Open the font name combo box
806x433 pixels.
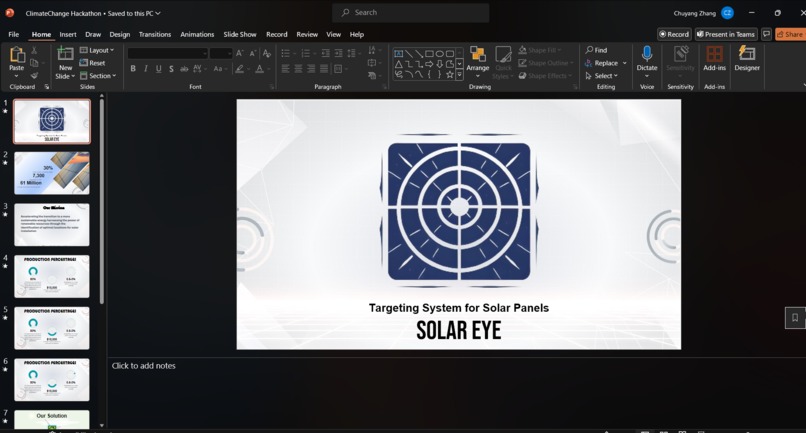(x=168, y=53)
